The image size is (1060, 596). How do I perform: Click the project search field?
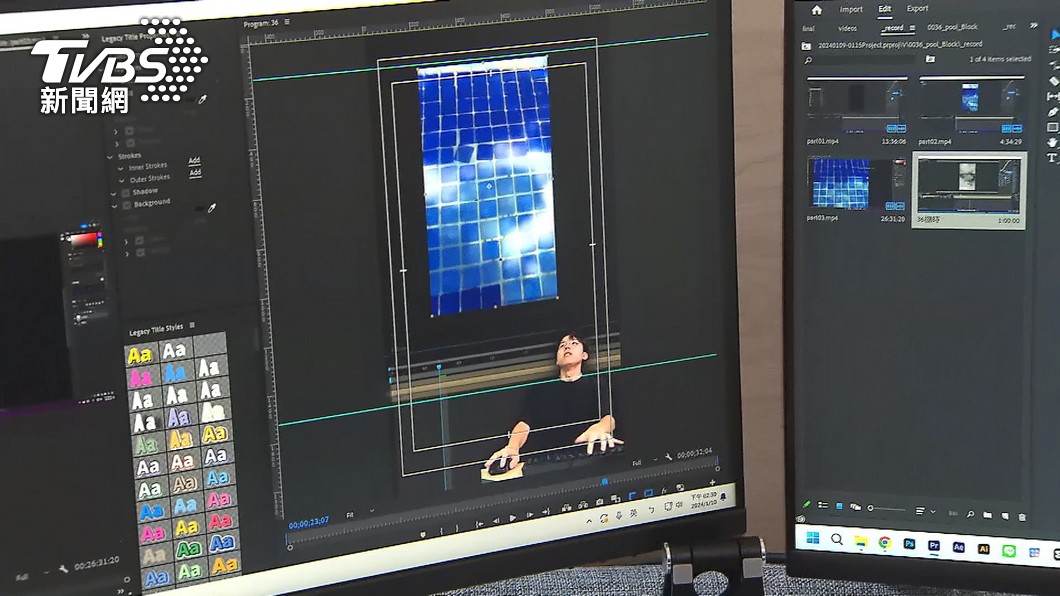(859, 60)
